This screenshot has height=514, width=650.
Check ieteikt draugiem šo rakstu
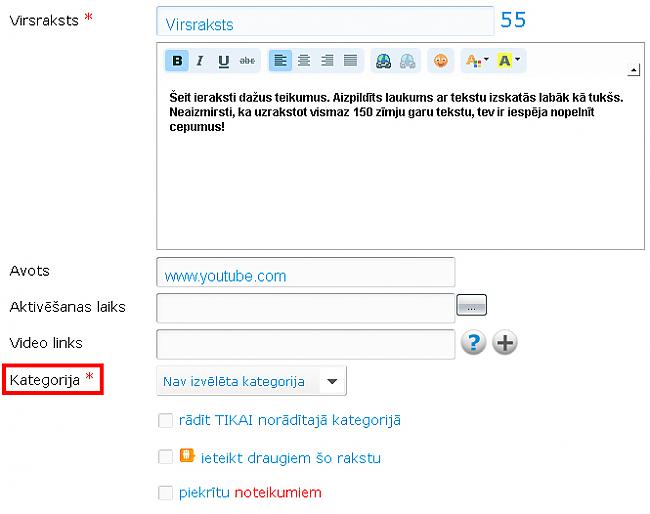coord(165,457)
